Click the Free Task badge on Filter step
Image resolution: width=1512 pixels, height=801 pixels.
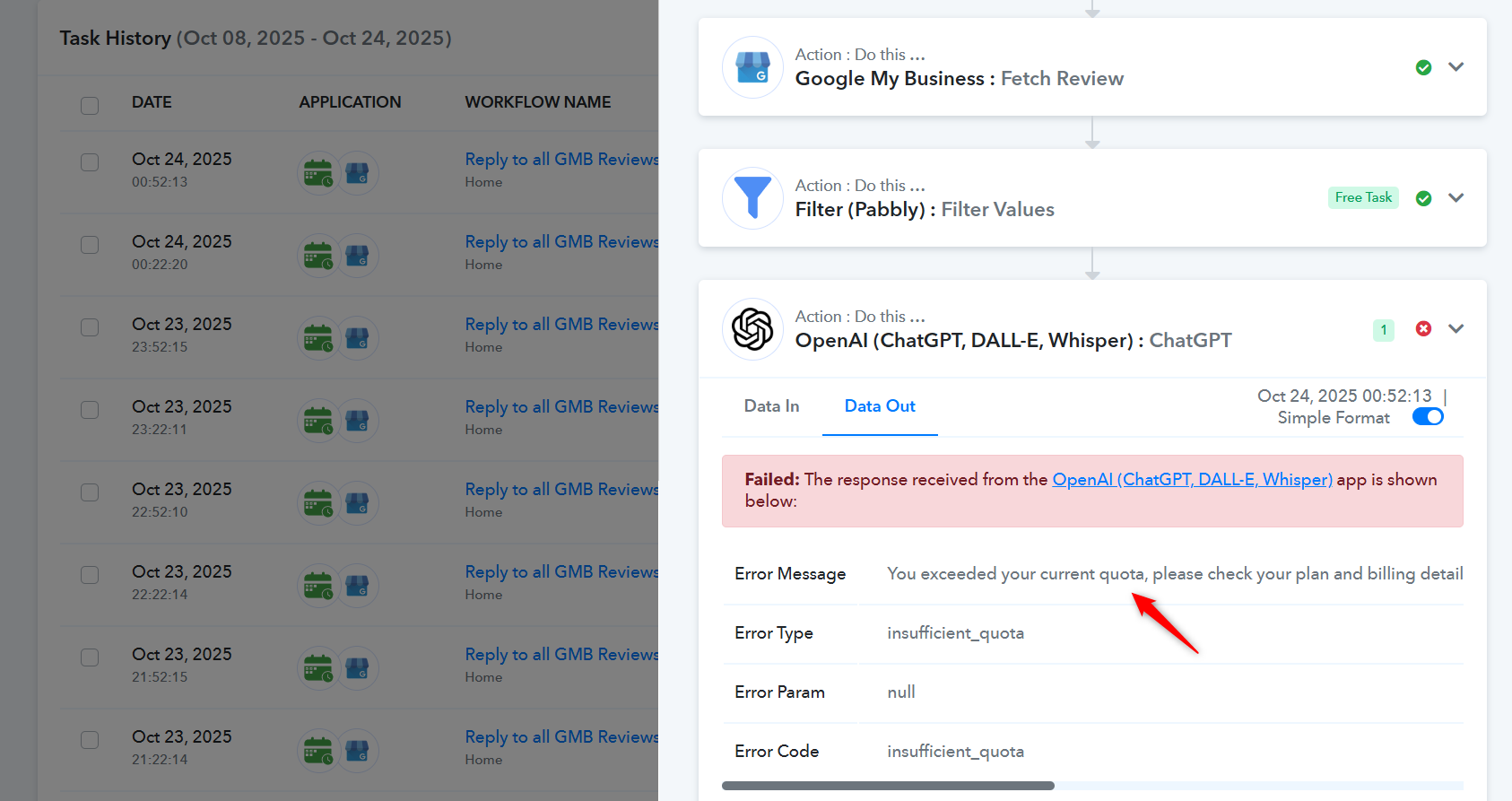[1363, 197]
